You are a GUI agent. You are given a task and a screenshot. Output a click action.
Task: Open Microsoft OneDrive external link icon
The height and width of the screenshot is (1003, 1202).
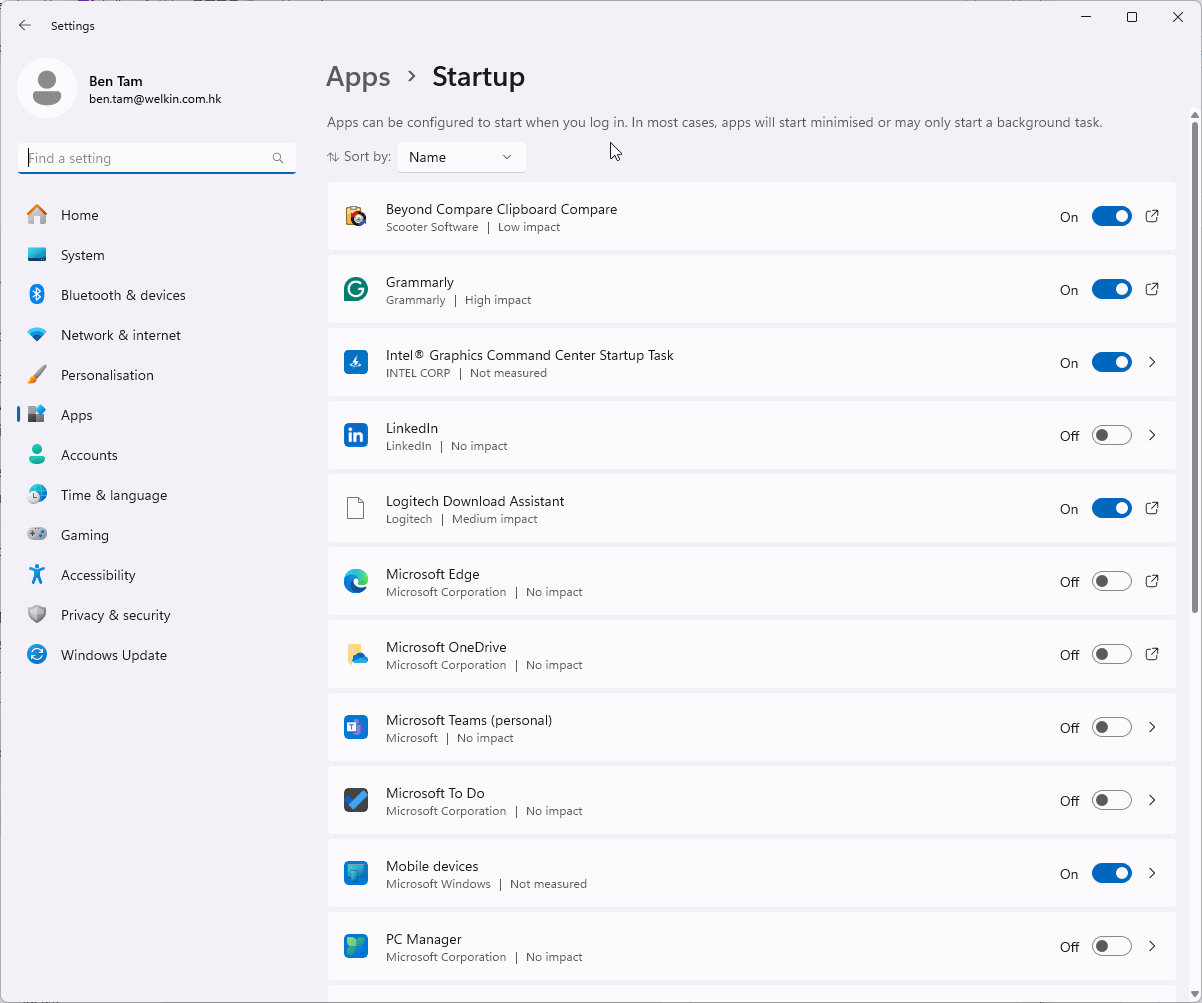pos(1152,654)
